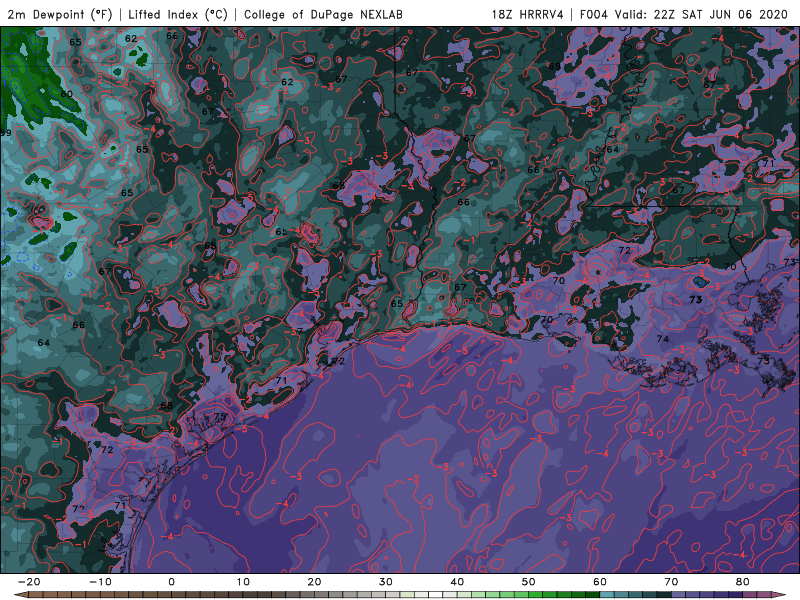
Task: Click the '60' dewpoint value near the green area
Action: pos(66,94)
